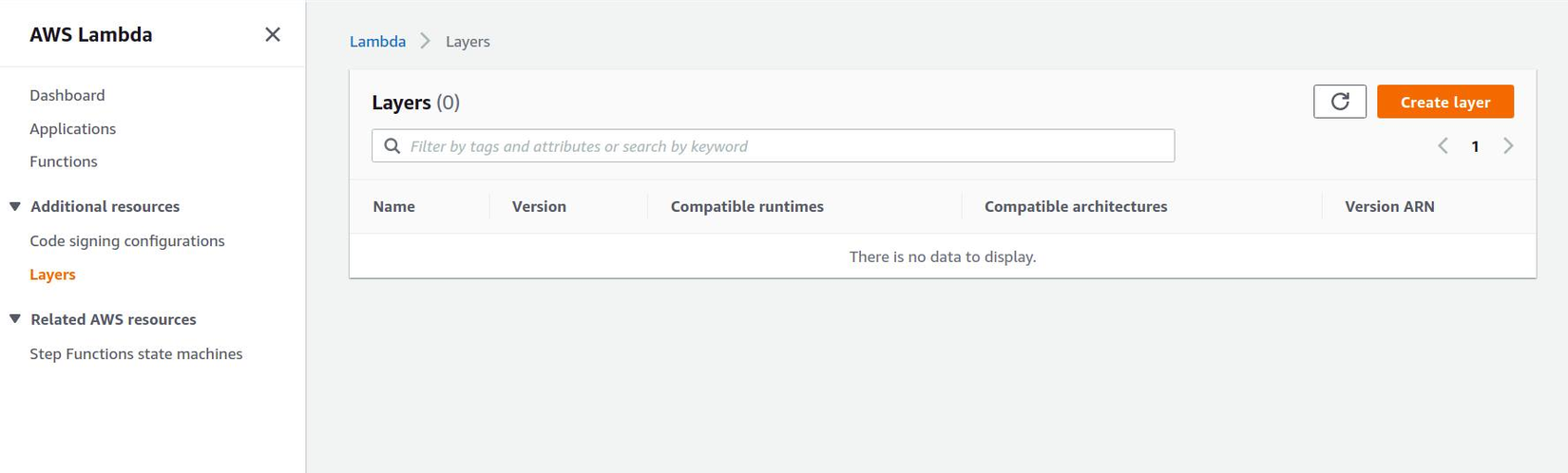Viewport: 1568px width, 473px height.
Task: Click the Compatible runtimes column header
Action: (x=747, y=207)
